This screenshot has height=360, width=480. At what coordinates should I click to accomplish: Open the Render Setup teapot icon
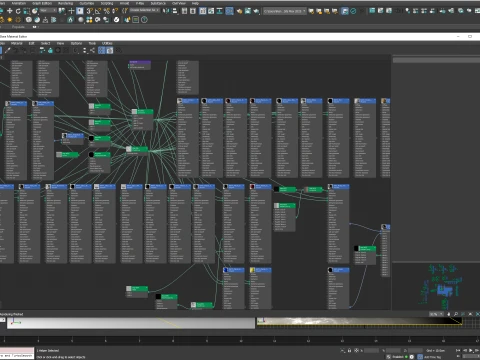(x=239, y=11)
